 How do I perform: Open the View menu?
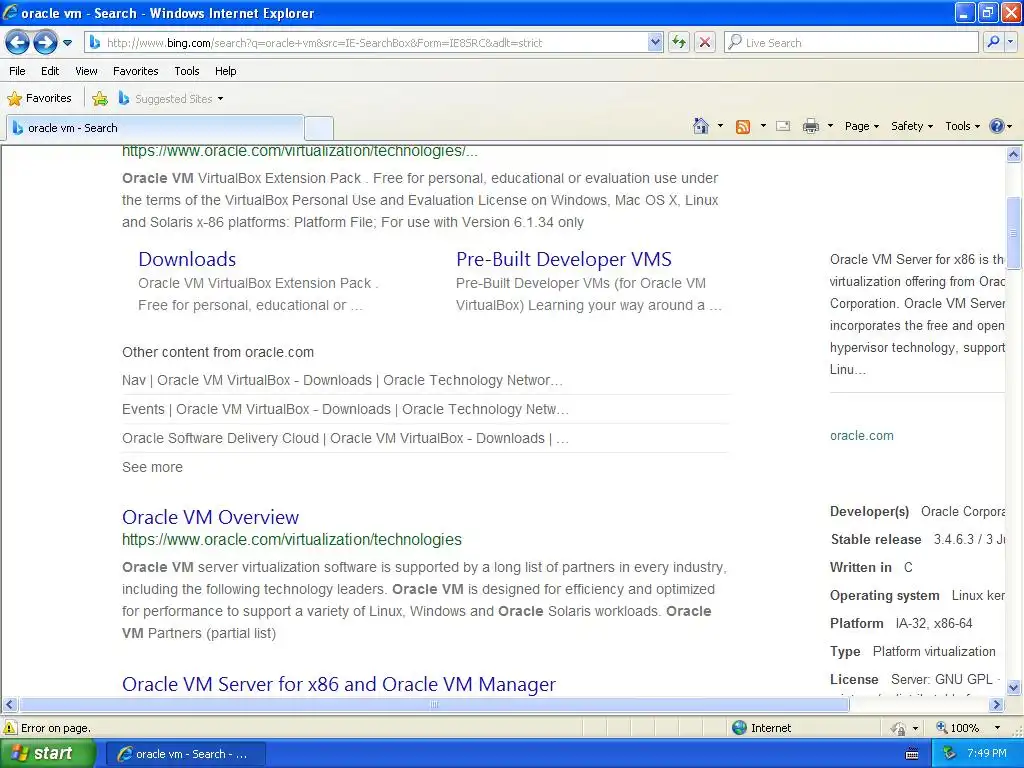point(86,71)
